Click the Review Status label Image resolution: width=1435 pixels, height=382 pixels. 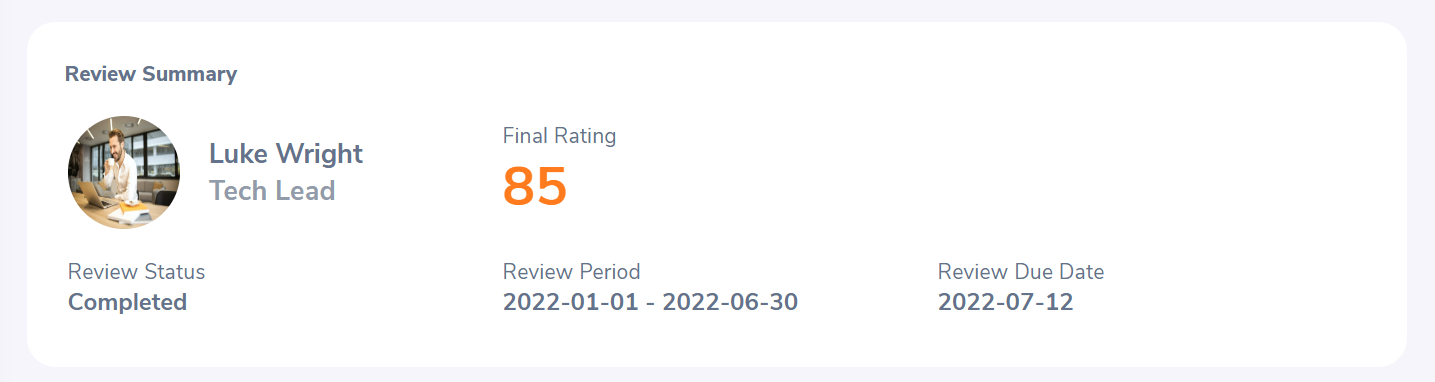pyautogui.click(x=136, y=271)
